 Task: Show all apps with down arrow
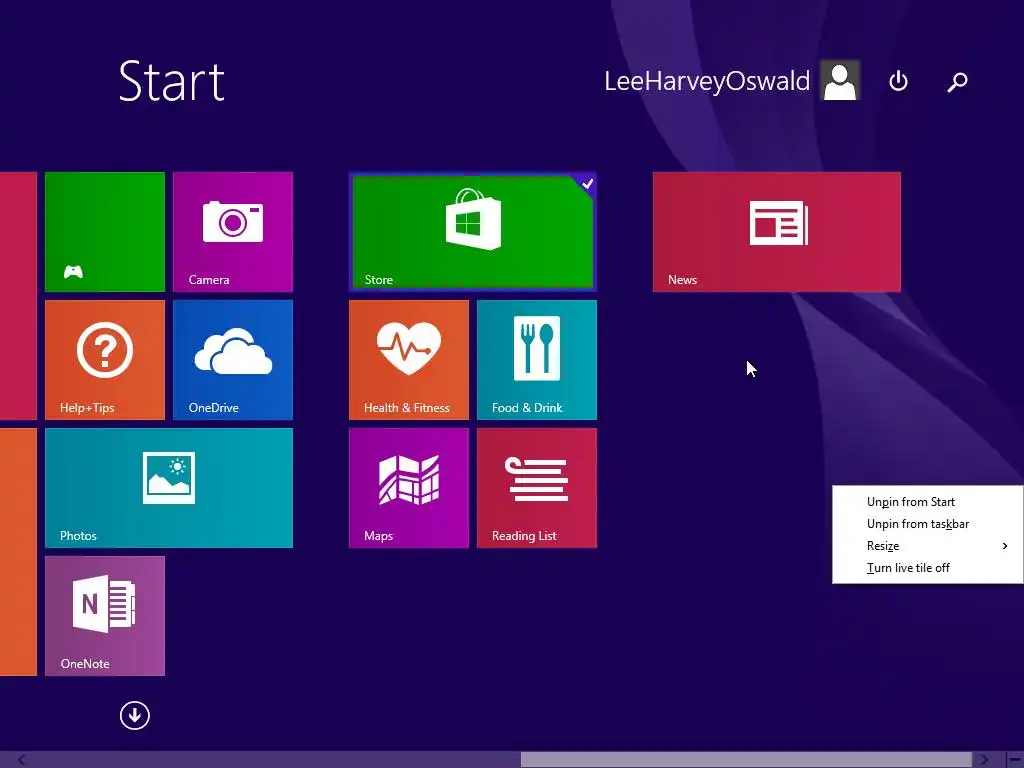(x=135, y=715)
